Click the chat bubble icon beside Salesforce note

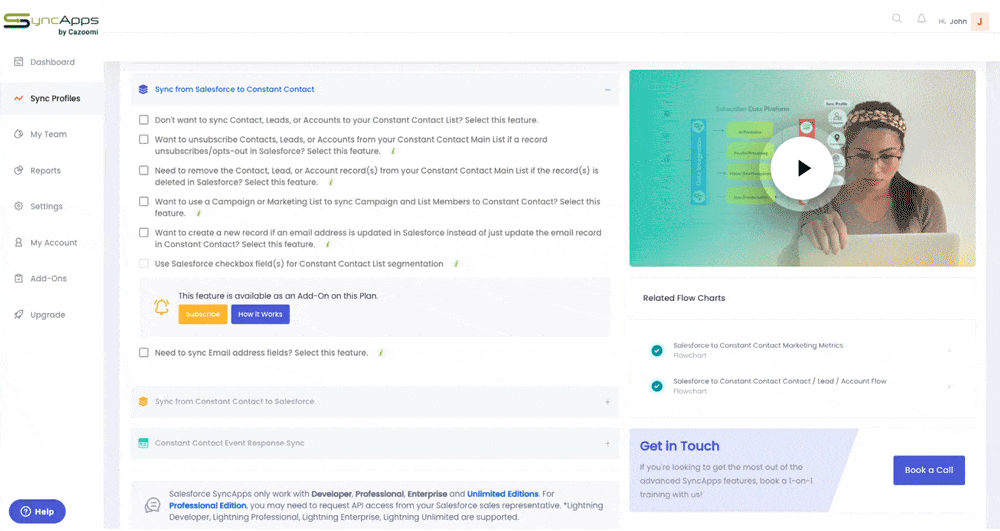(152, 506)
